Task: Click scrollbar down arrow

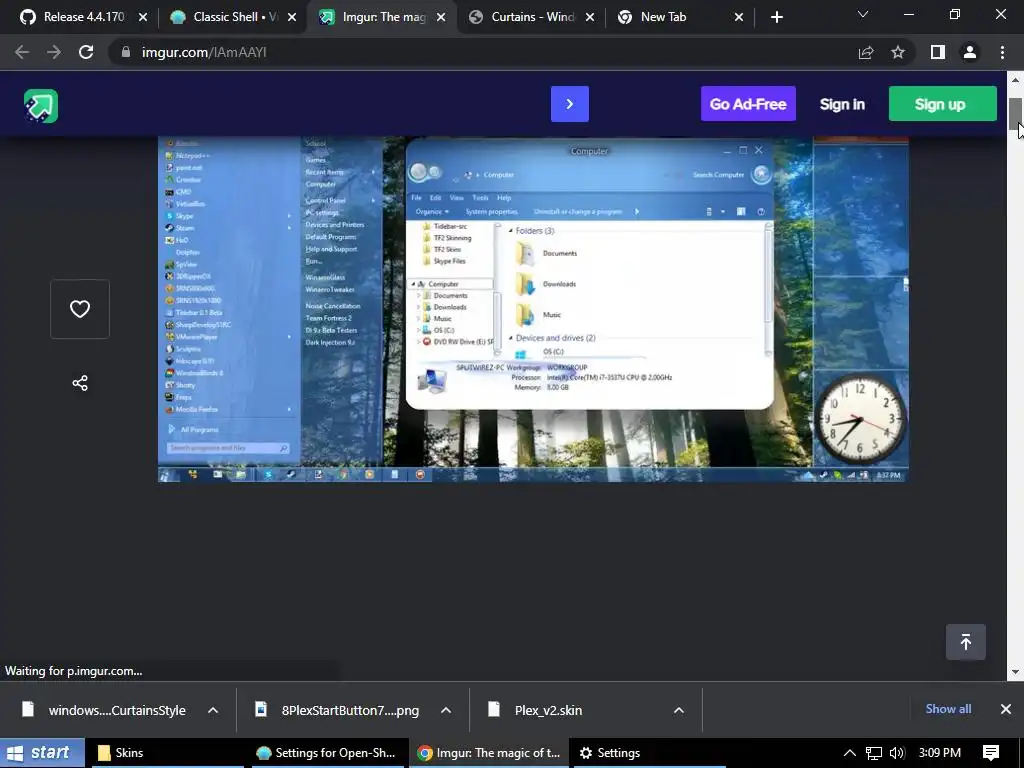Action: coord(1015,671)
